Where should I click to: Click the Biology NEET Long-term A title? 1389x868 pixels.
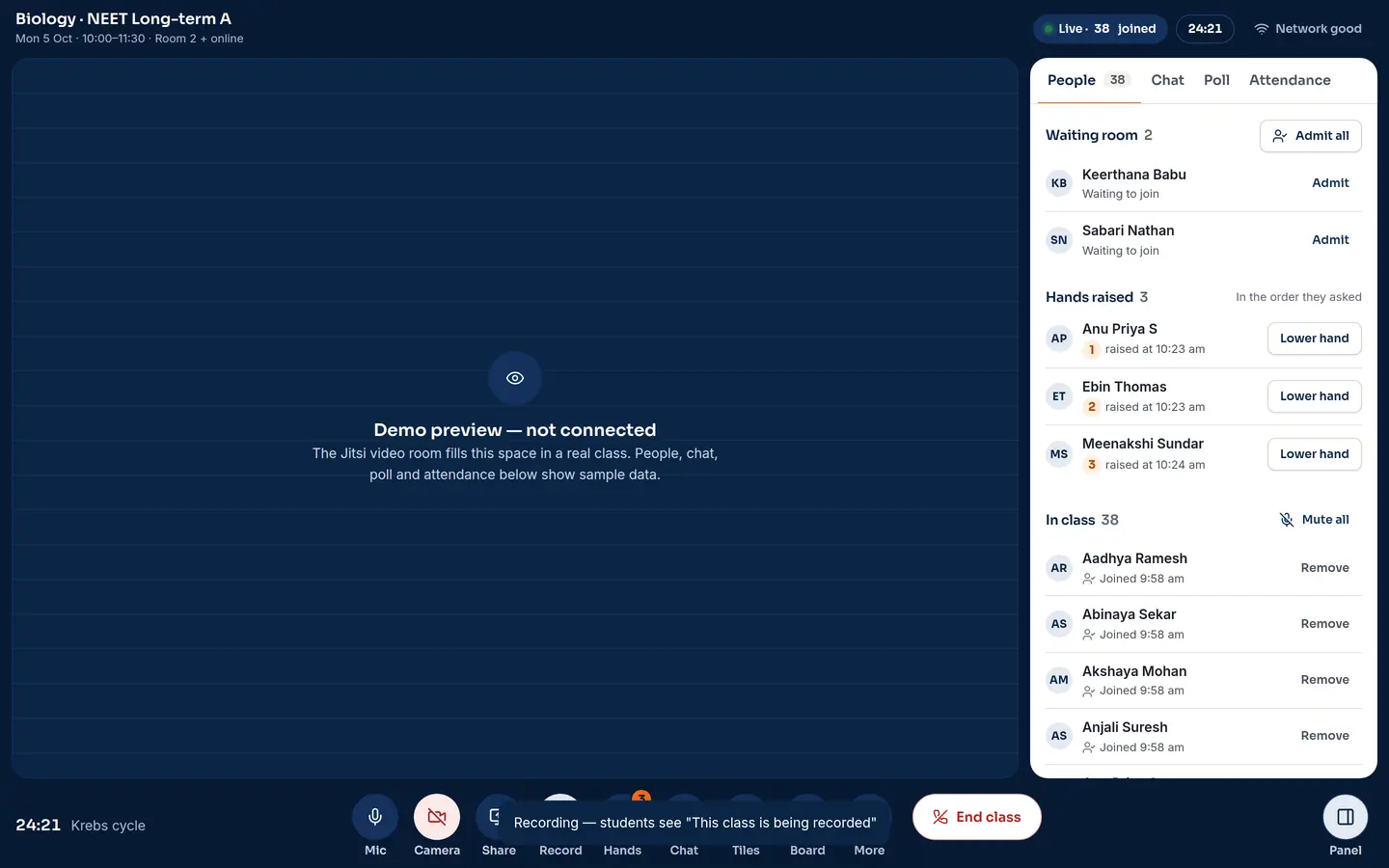[x=123, y=18]
